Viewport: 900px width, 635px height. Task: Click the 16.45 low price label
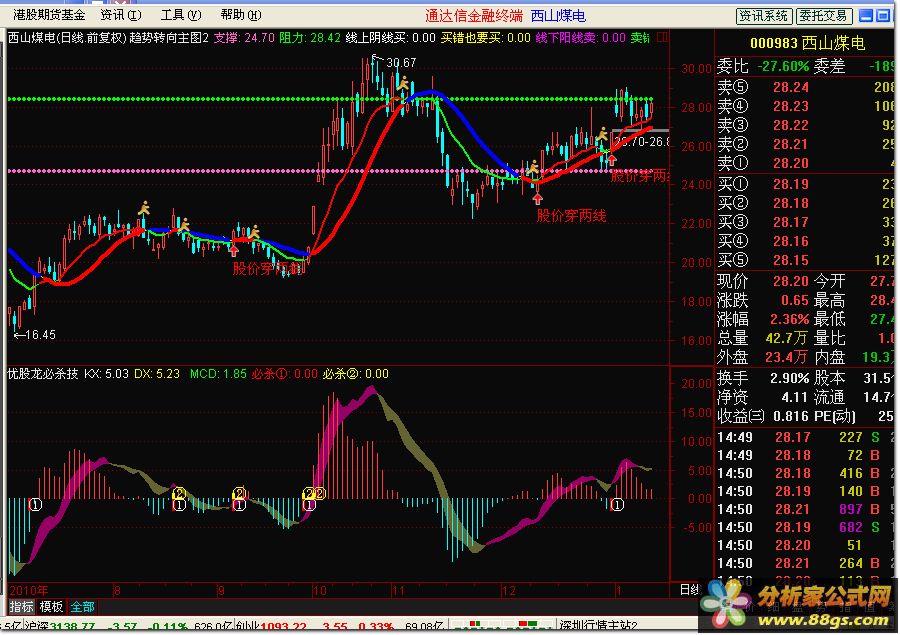point(36,335)
